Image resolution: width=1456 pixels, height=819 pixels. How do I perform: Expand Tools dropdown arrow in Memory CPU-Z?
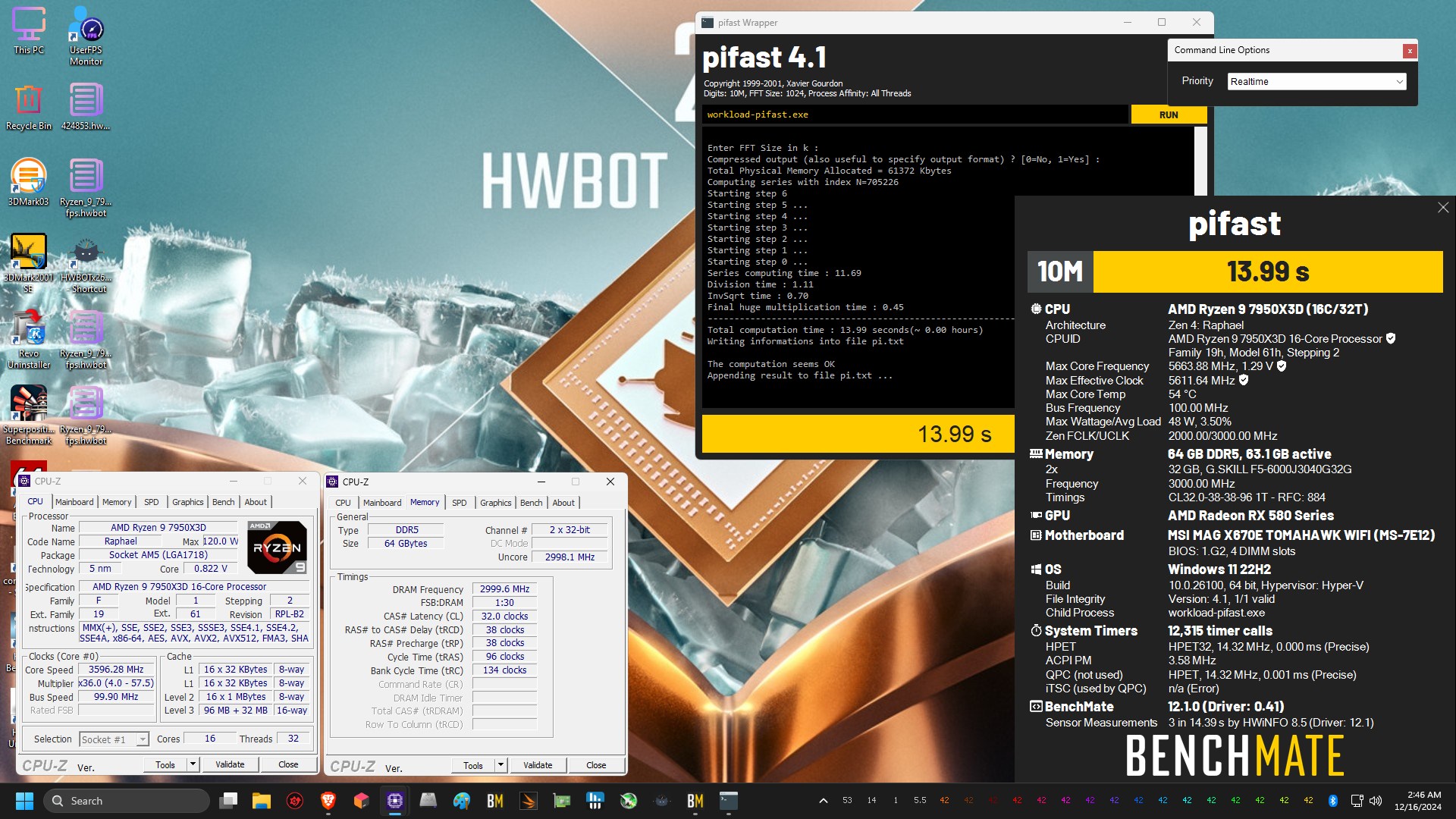tap(500, 765)
